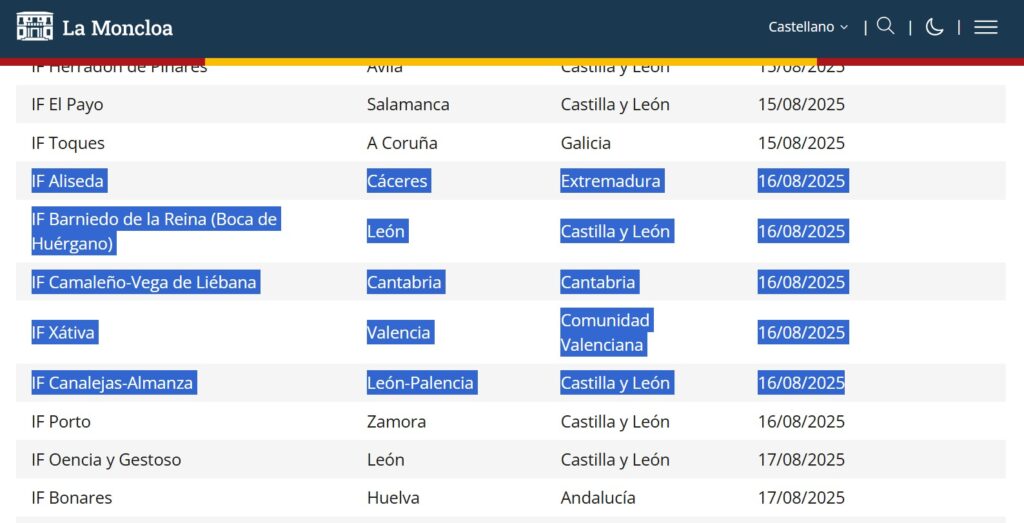Click IF Barniedo de la Reina cell
This screenshot has width=1024, height=523.
pos(154,231)
